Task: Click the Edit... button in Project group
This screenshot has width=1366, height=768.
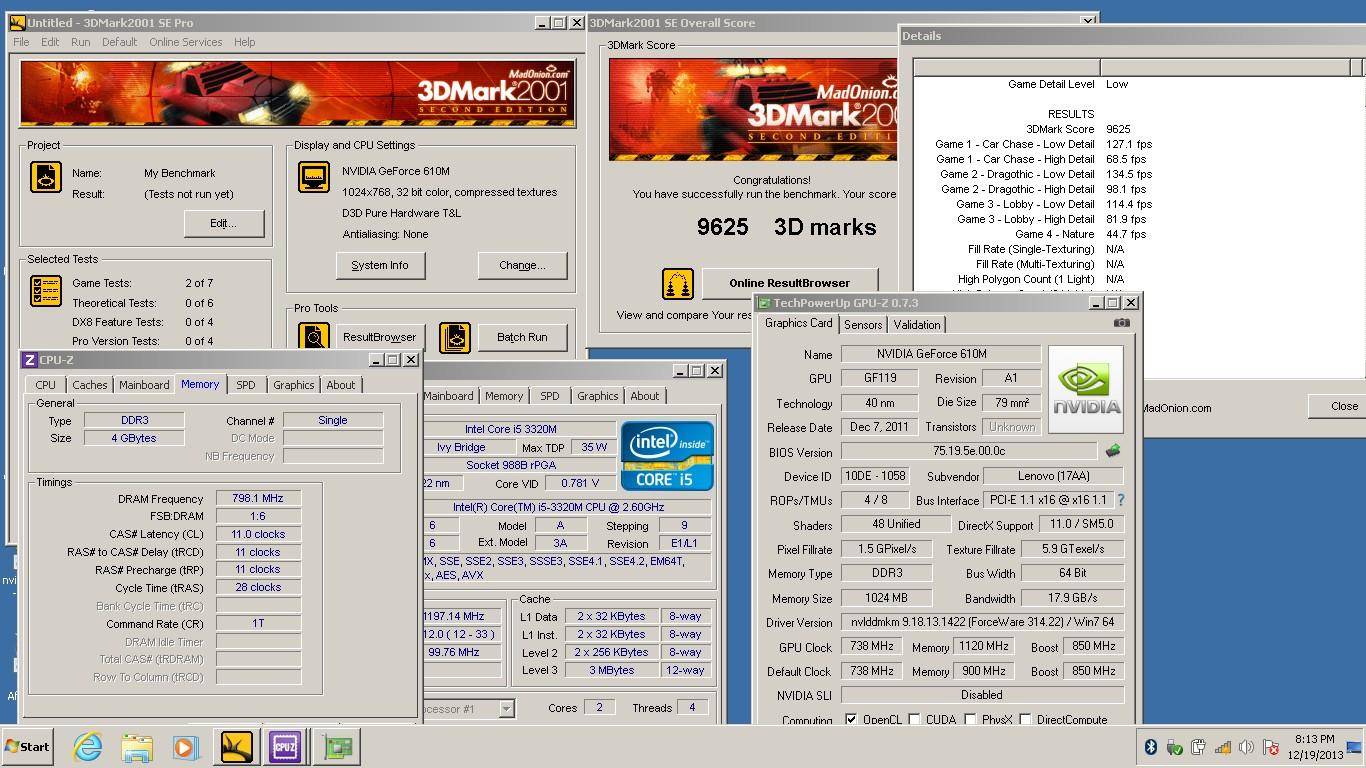Action: coord(224,223)
